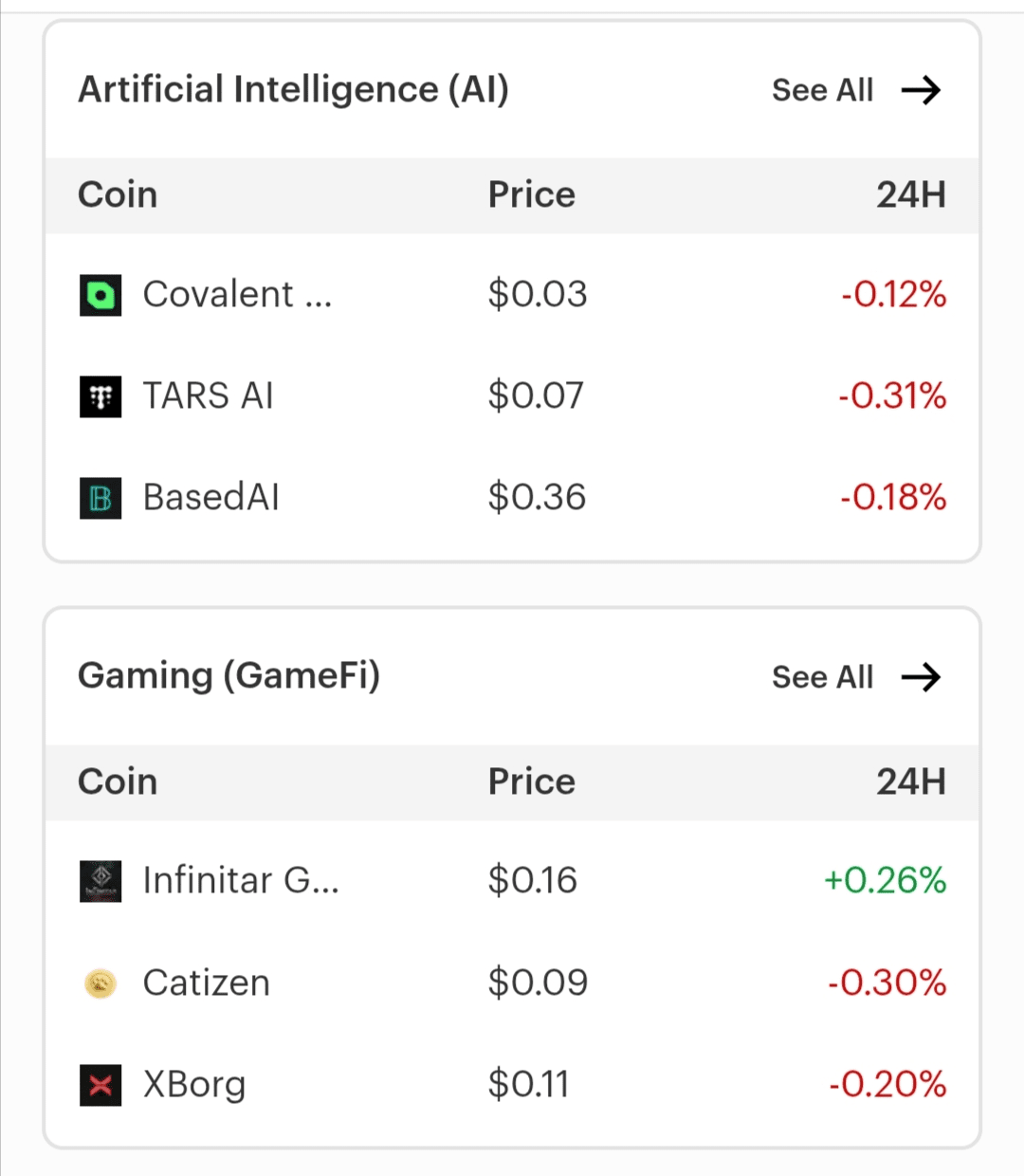Click the 24H column header in AI table
Image resolution: width=1024 pixels, height=1176 pixels.
[910, 195]
